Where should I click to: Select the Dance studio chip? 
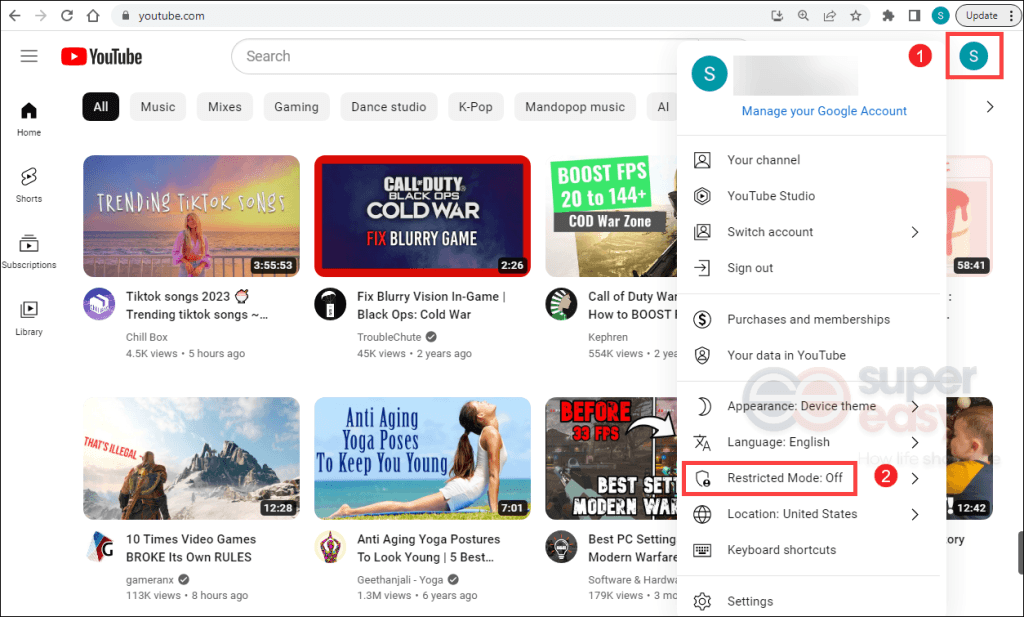pos(389,106)
